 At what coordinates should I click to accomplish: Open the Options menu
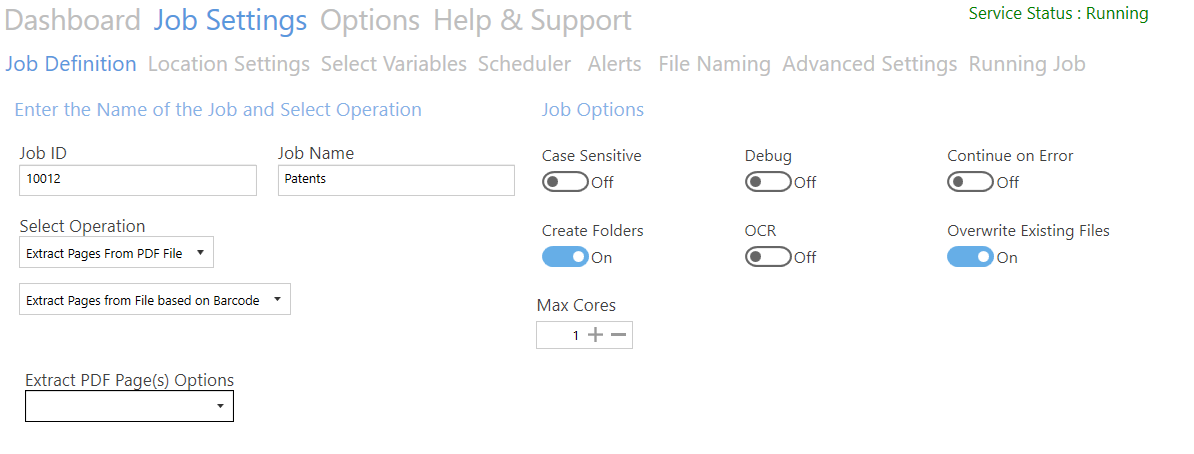[x=370, y=20]
